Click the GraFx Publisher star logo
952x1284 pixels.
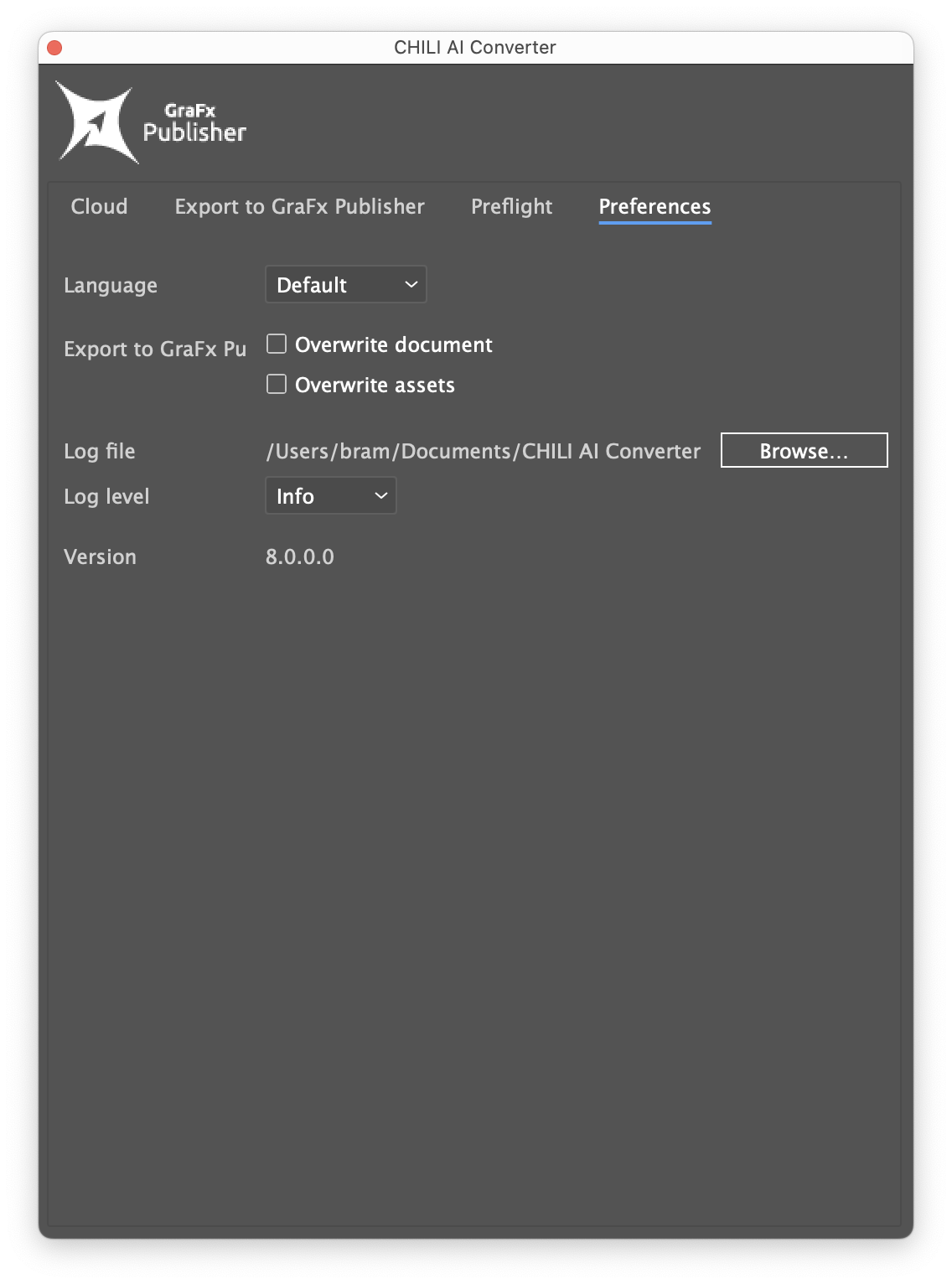[x=96, y=122]
